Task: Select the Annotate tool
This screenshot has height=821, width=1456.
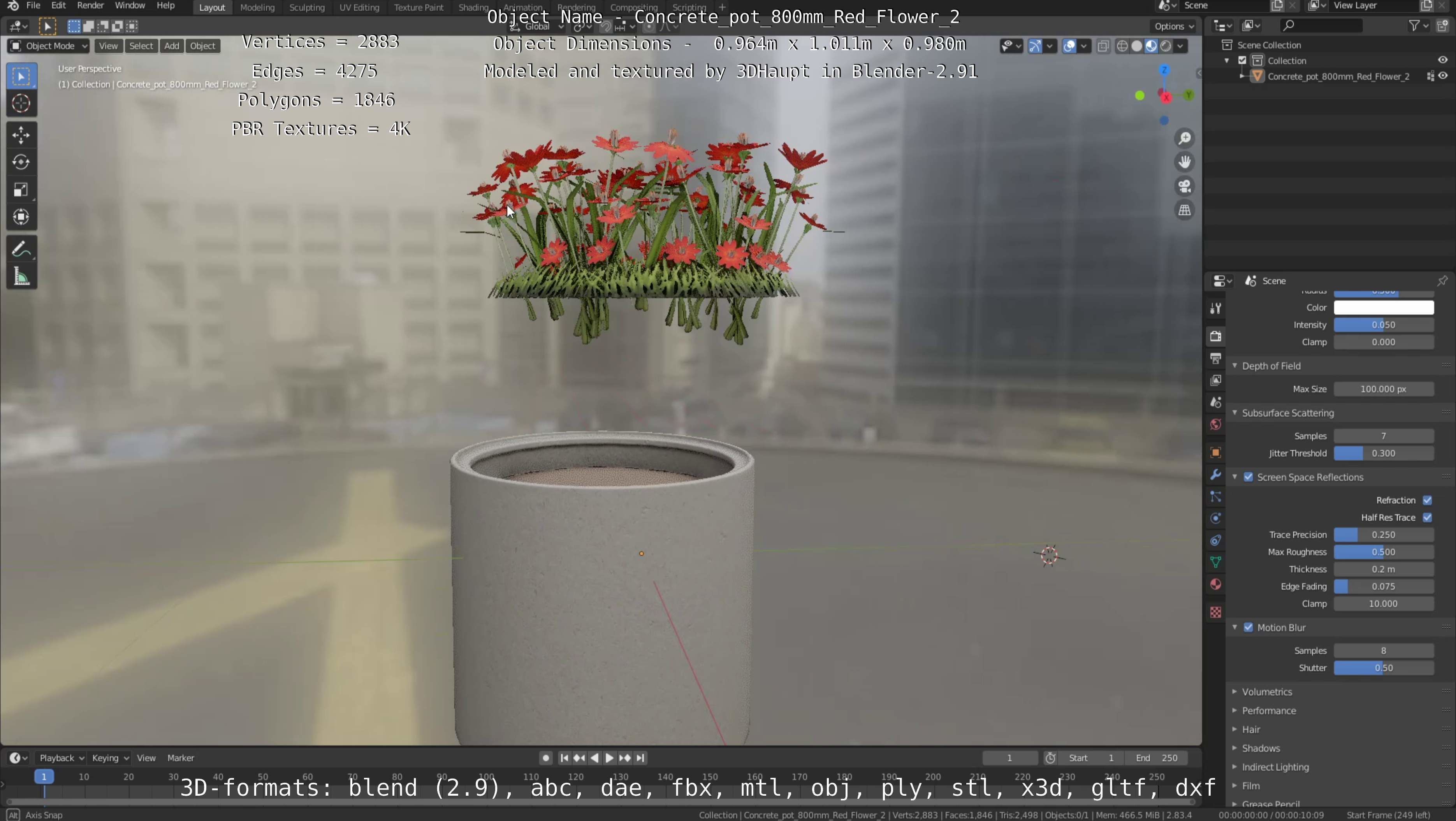Action: (21, 249)
